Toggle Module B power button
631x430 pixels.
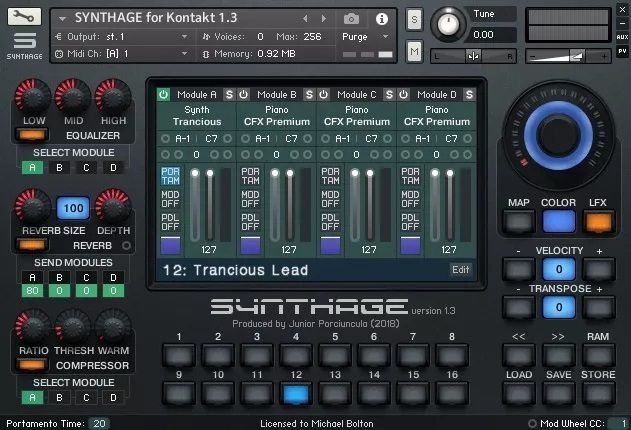243,95
